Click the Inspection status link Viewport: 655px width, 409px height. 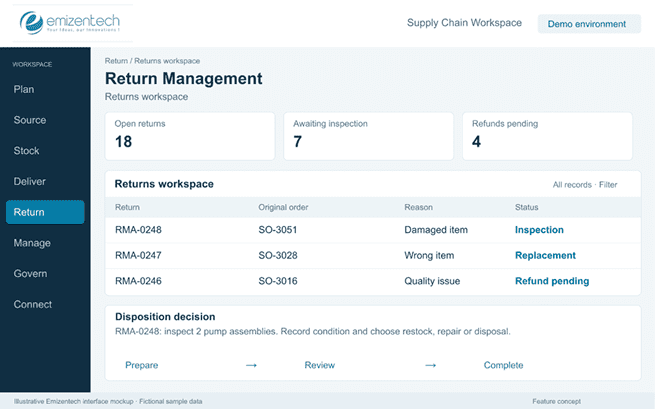[x=539, y=230]
